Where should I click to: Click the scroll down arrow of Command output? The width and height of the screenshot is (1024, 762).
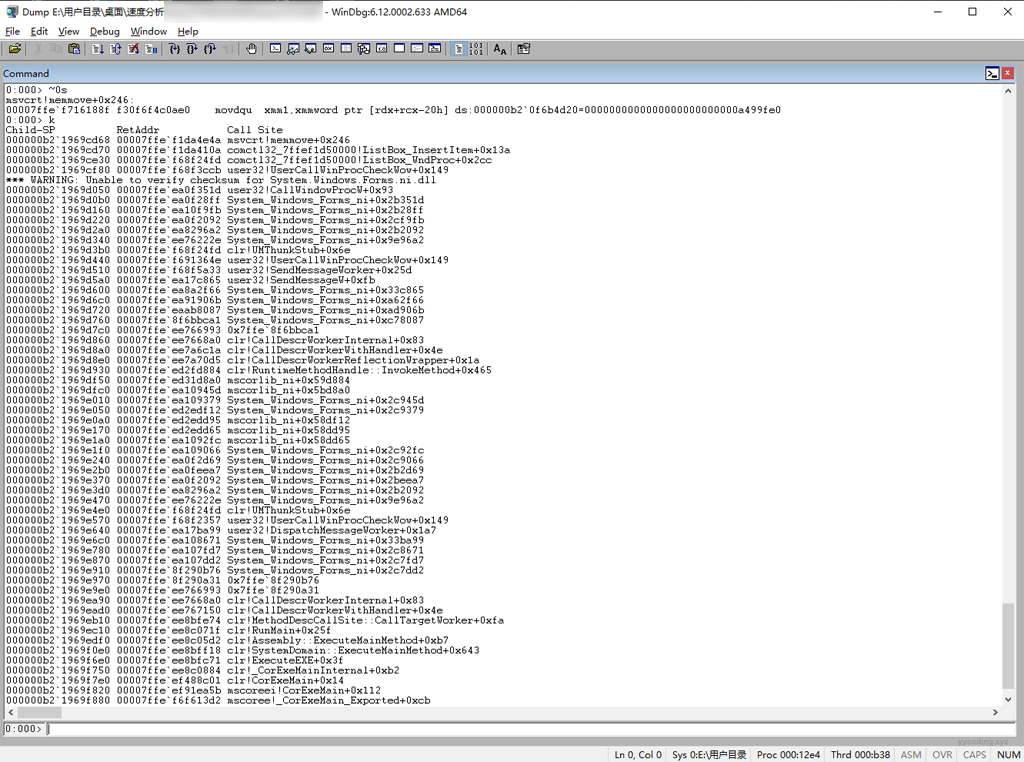point(1008,699)
